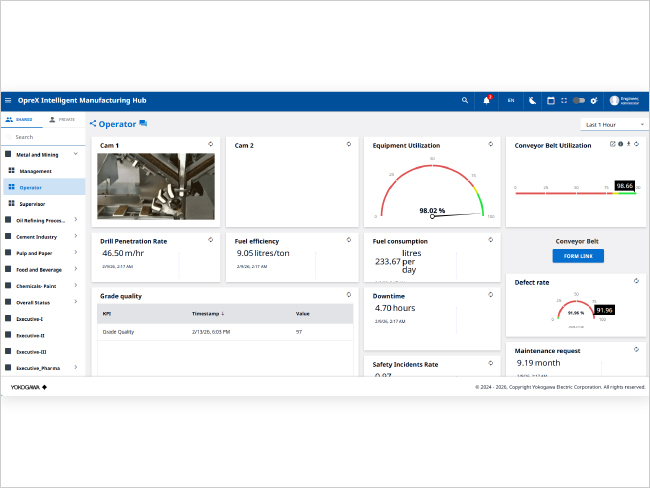Open the Supervisor dashboard

[x=32, y=204]
